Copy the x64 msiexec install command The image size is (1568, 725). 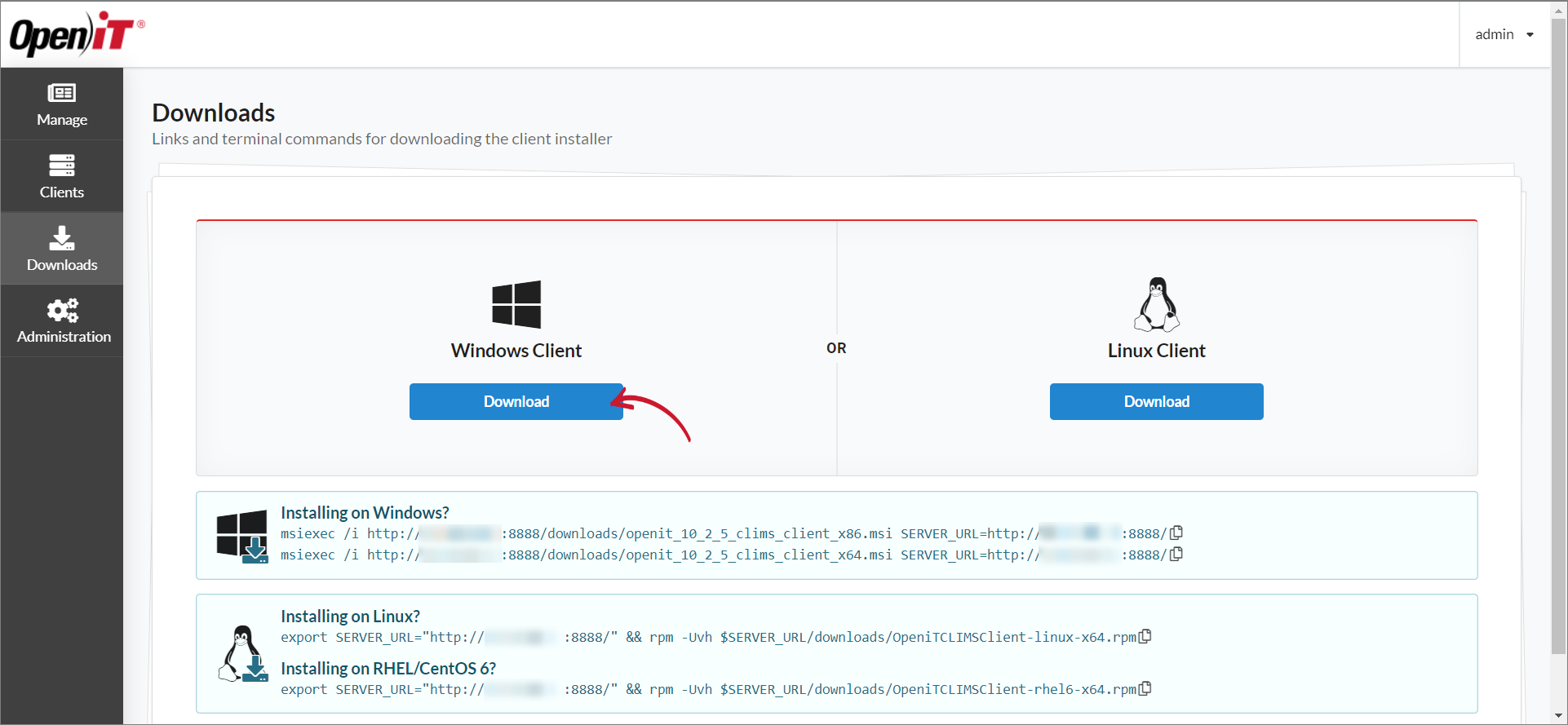click(x=1176, y=554)
